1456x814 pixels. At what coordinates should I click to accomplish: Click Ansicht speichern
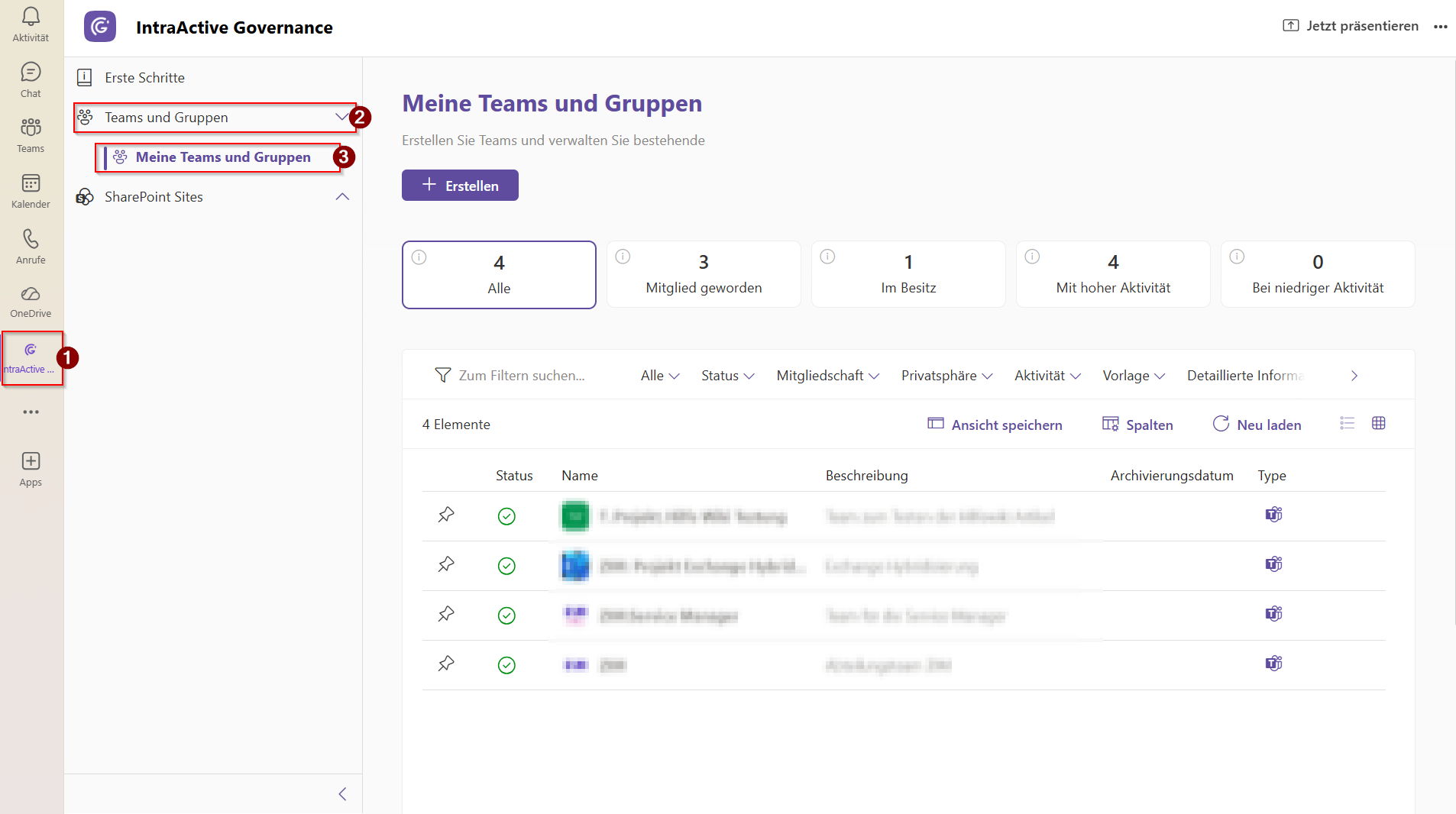point(995,425)
